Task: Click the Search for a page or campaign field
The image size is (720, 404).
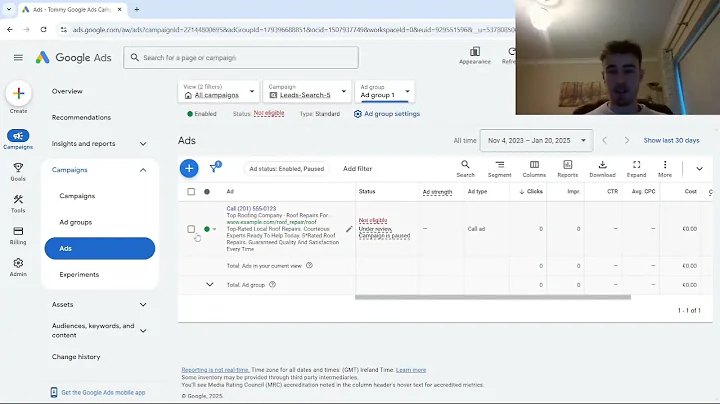Action: (241, 57)
